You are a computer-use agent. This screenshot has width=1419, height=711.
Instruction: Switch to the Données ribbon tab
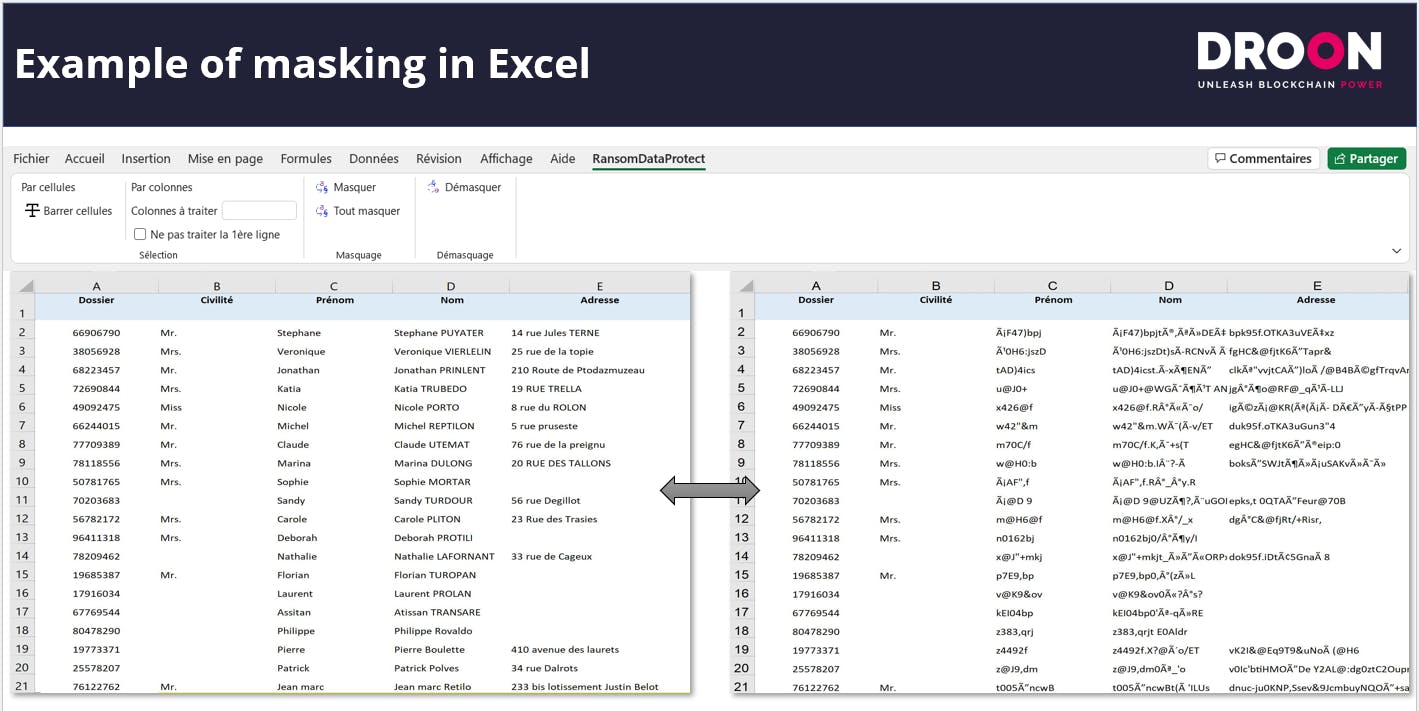pyautogui.click(x=373, y=159)
